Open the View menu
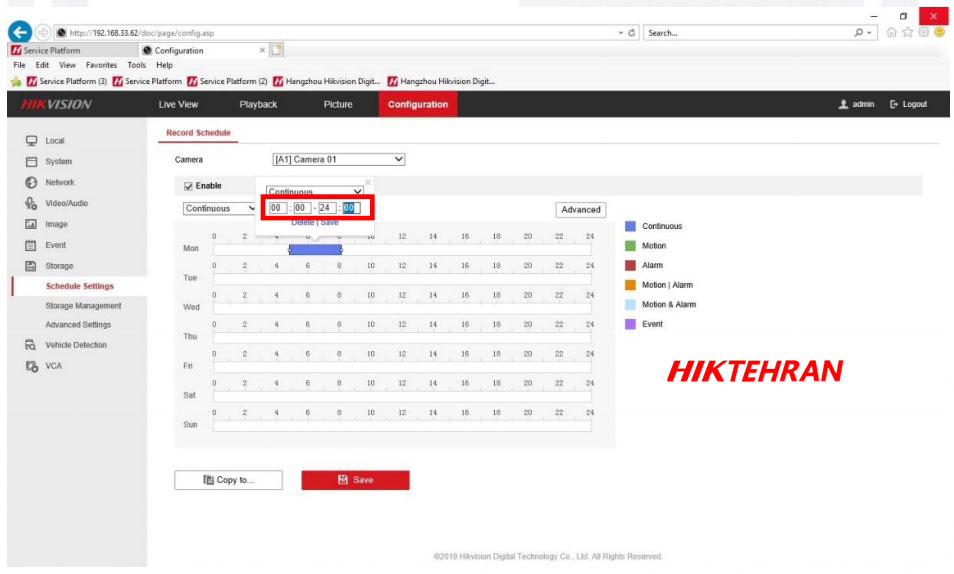The height and width of the screenshot is (574, 954). pos(67,65)
